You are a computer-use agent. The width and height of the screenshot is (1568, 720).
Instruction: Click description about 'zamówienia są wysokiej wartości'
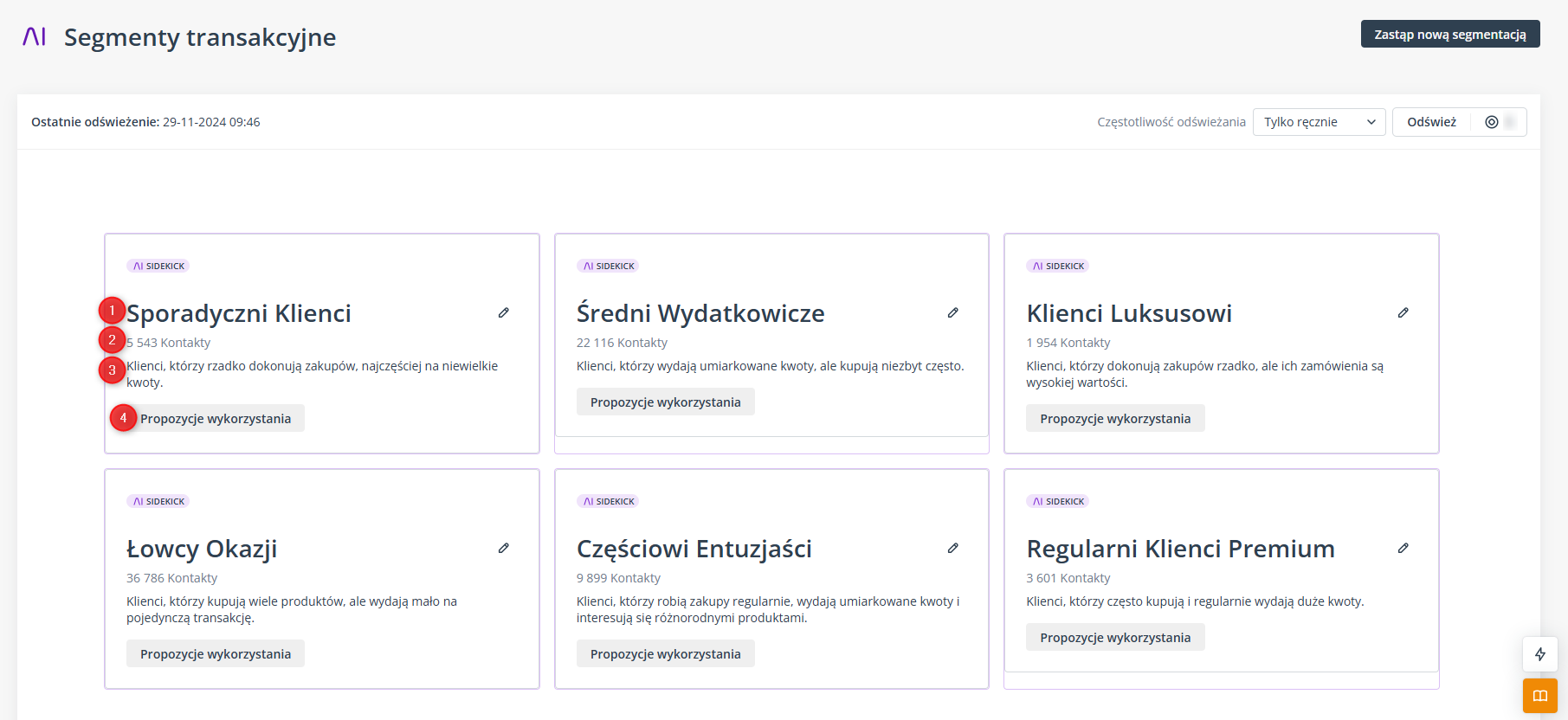pos(1205,374)
